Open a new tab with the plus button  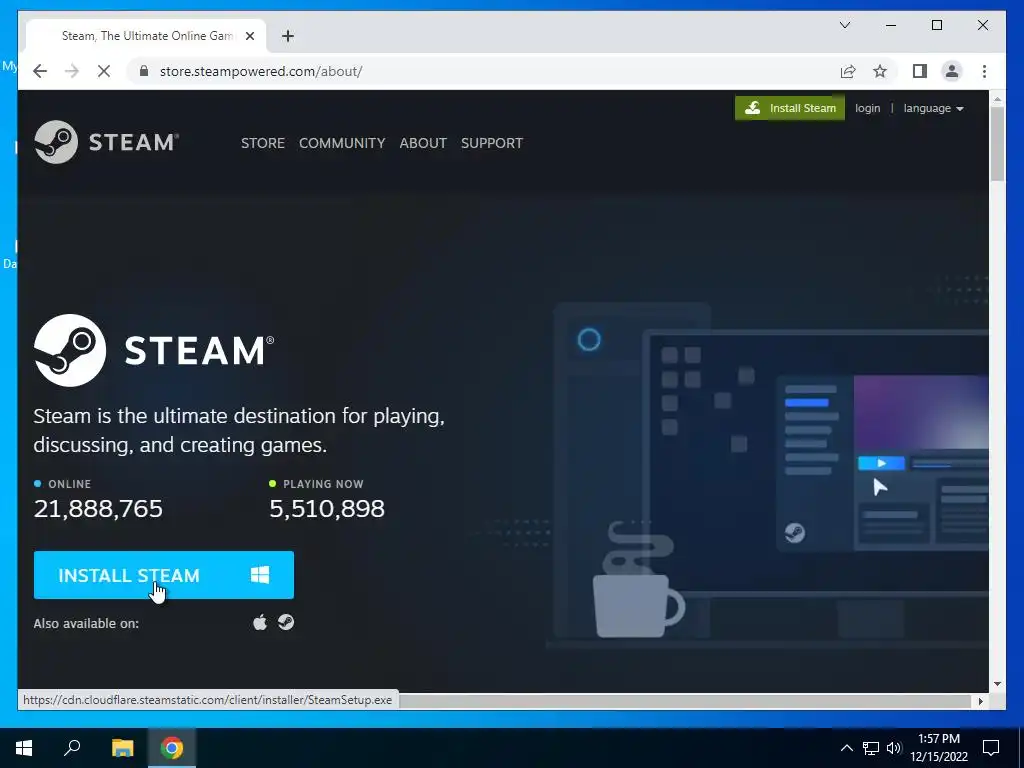pos(288,36)
